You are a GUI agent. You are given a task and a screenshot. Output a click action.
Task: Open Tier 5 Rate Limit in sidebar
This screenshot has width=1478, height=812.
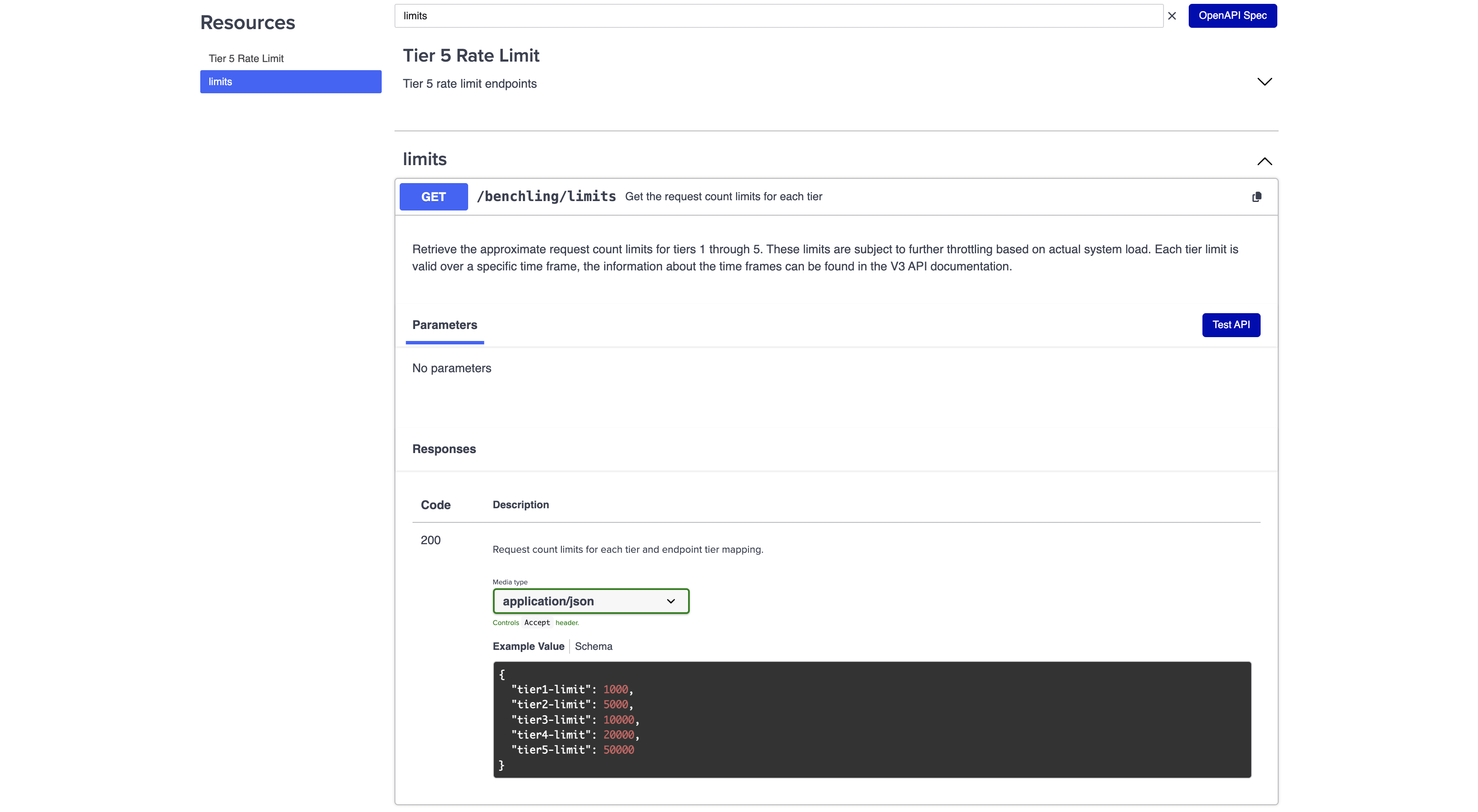(246, 59)
